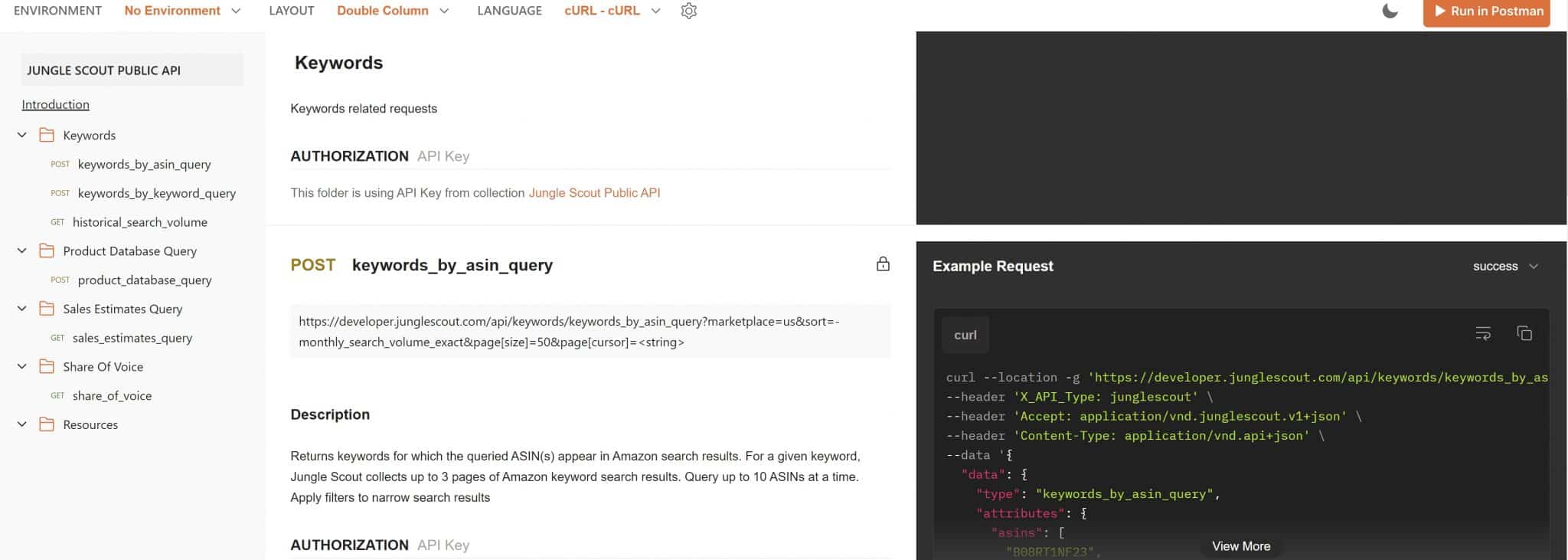Open the Jungle Scout Public API collection link
Image resolution: width=1568 pixels, height=560 pixels.
[594, 193]
